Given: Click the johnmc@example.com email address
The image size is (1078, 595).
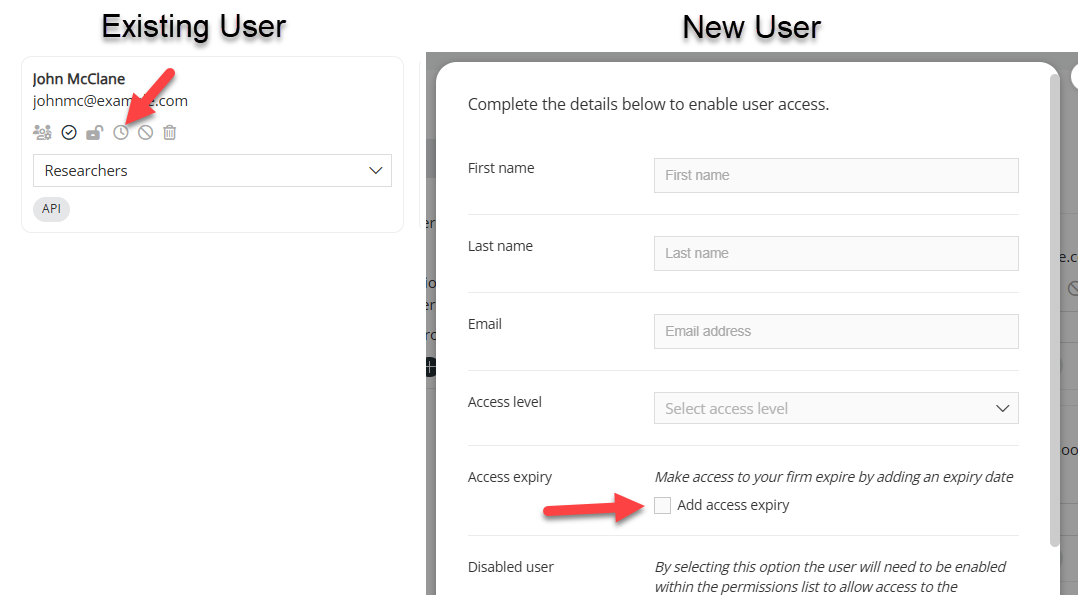Looking at the screenshot, I should point(110,101).
